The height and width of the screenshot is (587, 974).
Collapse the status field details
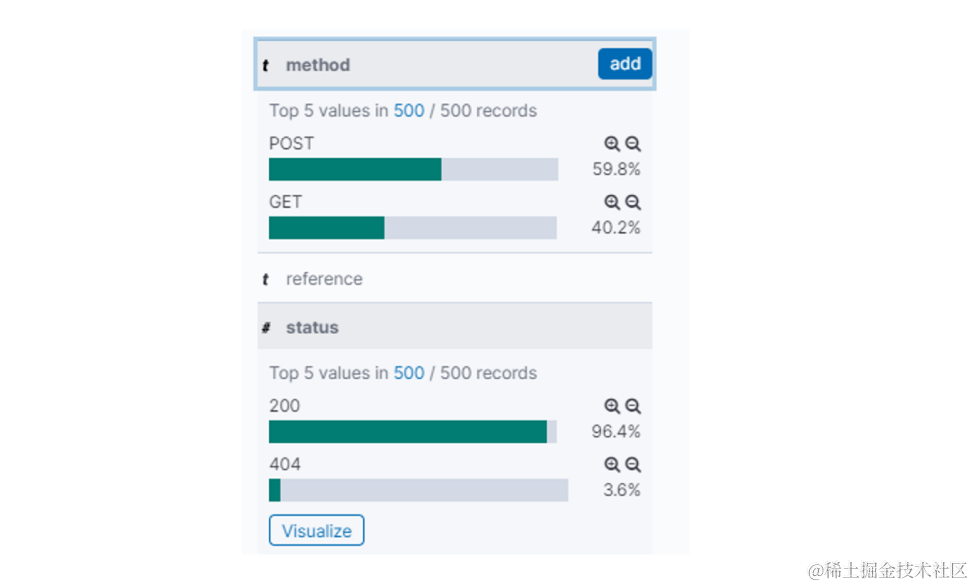point(312,327)
